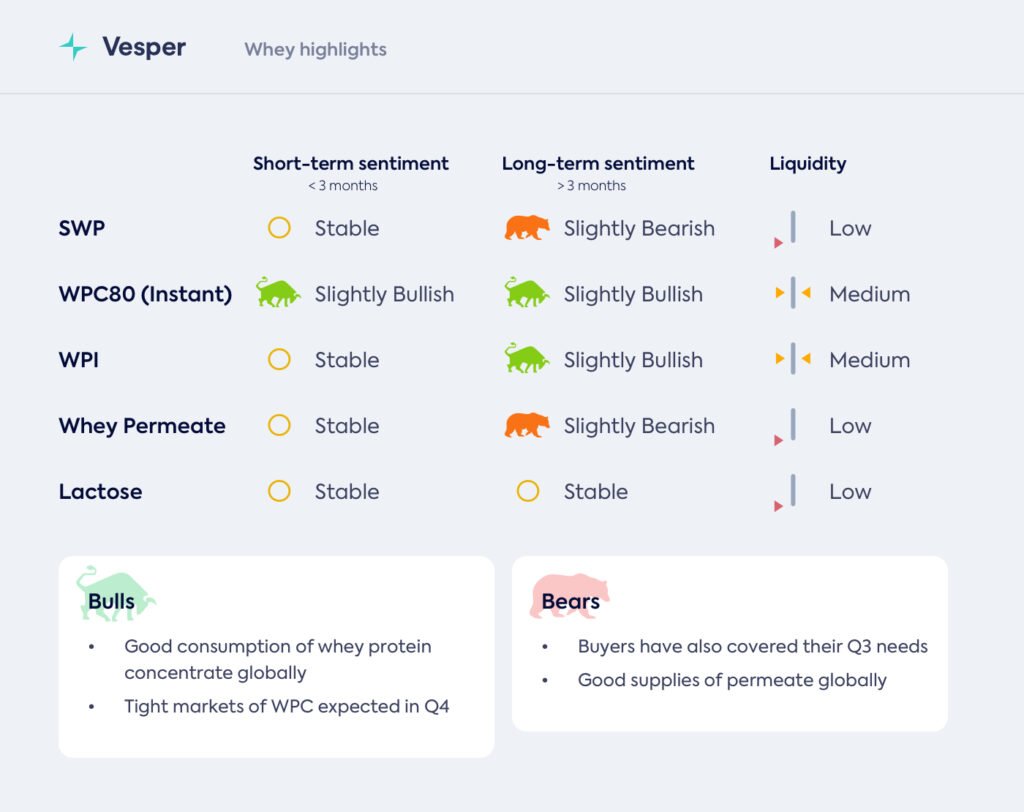Select the SWP short-term Stable circle
The height and width of the screenshot is (812, 1024).
[x=279, y=228]
